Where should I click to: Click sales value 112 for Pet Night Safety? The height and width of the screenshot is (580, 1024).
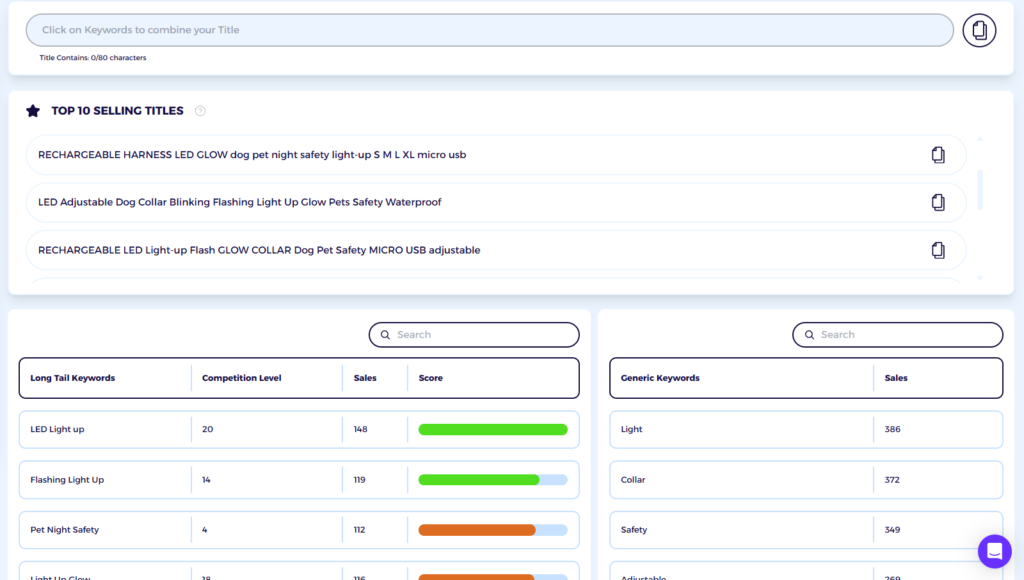pos(359,530)
